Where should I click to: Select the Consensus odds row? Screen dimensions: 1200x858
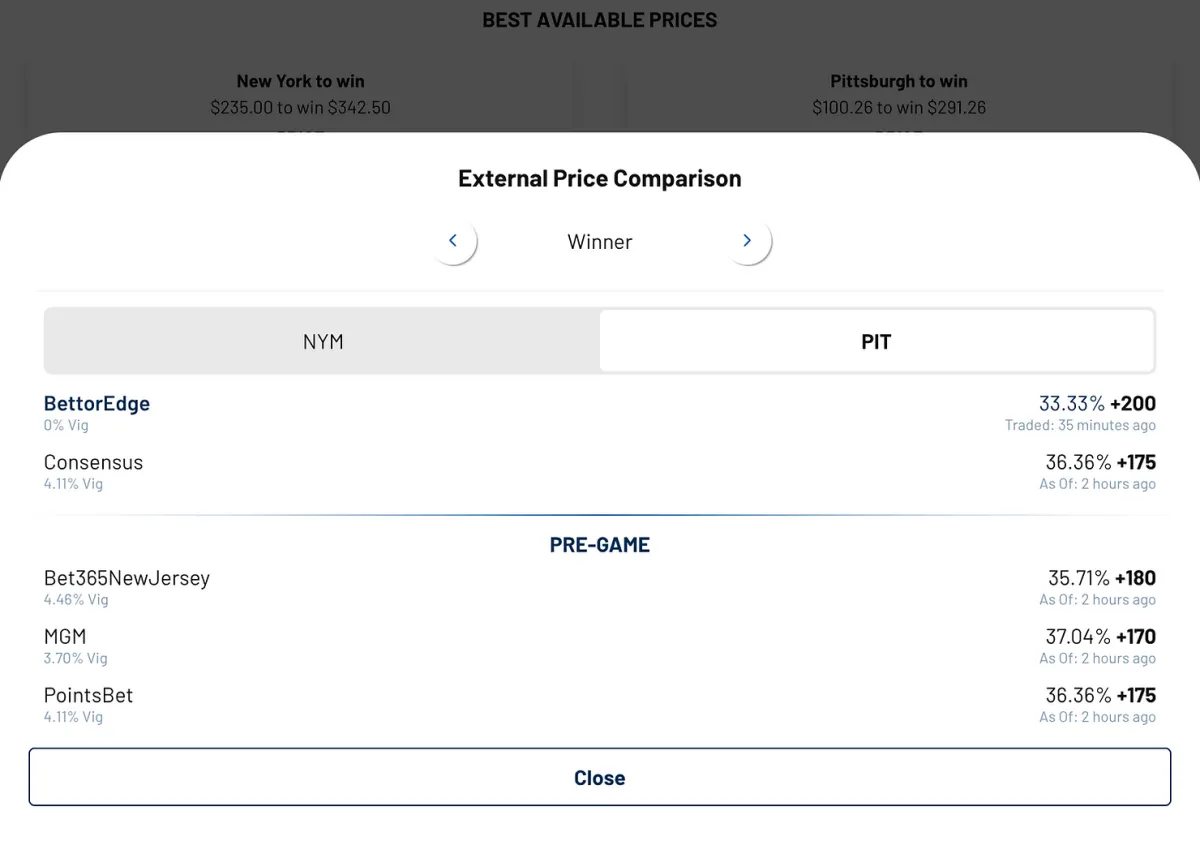point(600,472)
